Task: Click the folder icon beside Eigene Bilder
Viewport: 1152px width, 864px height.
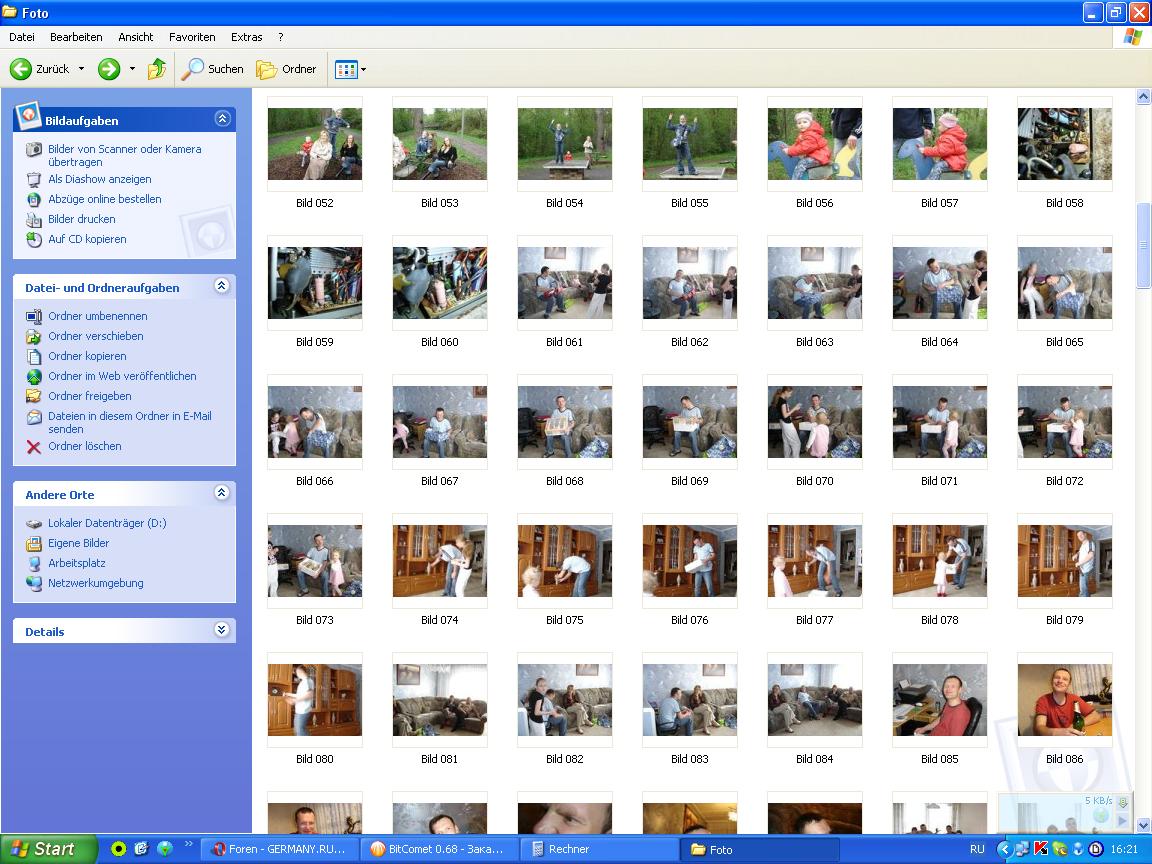Action: tap(34, 544)
